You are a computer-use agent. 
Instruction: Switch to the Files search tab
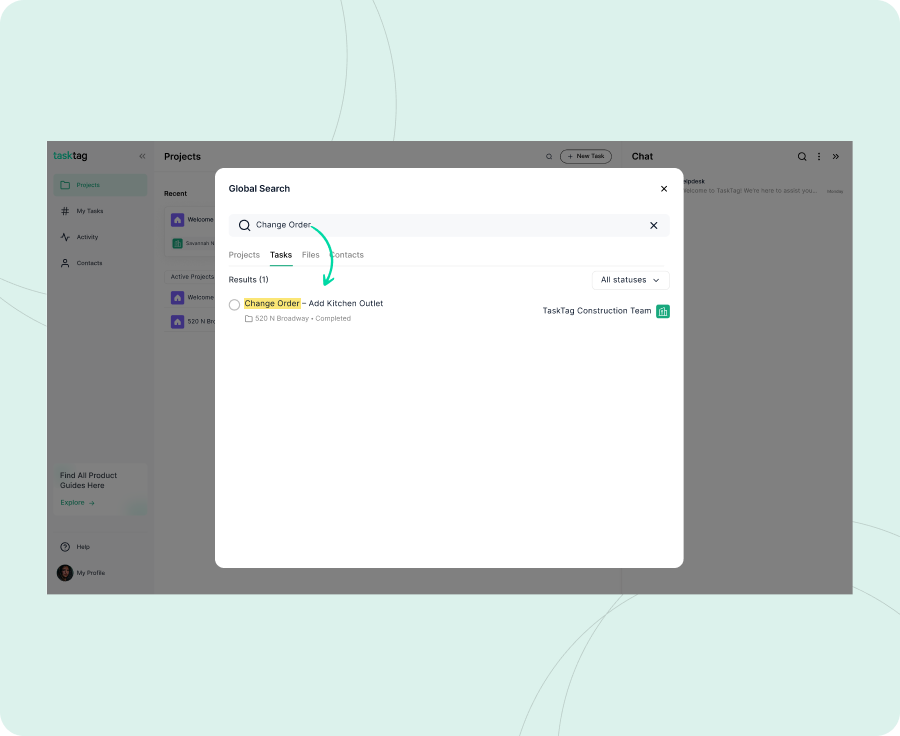pos(311,255)
